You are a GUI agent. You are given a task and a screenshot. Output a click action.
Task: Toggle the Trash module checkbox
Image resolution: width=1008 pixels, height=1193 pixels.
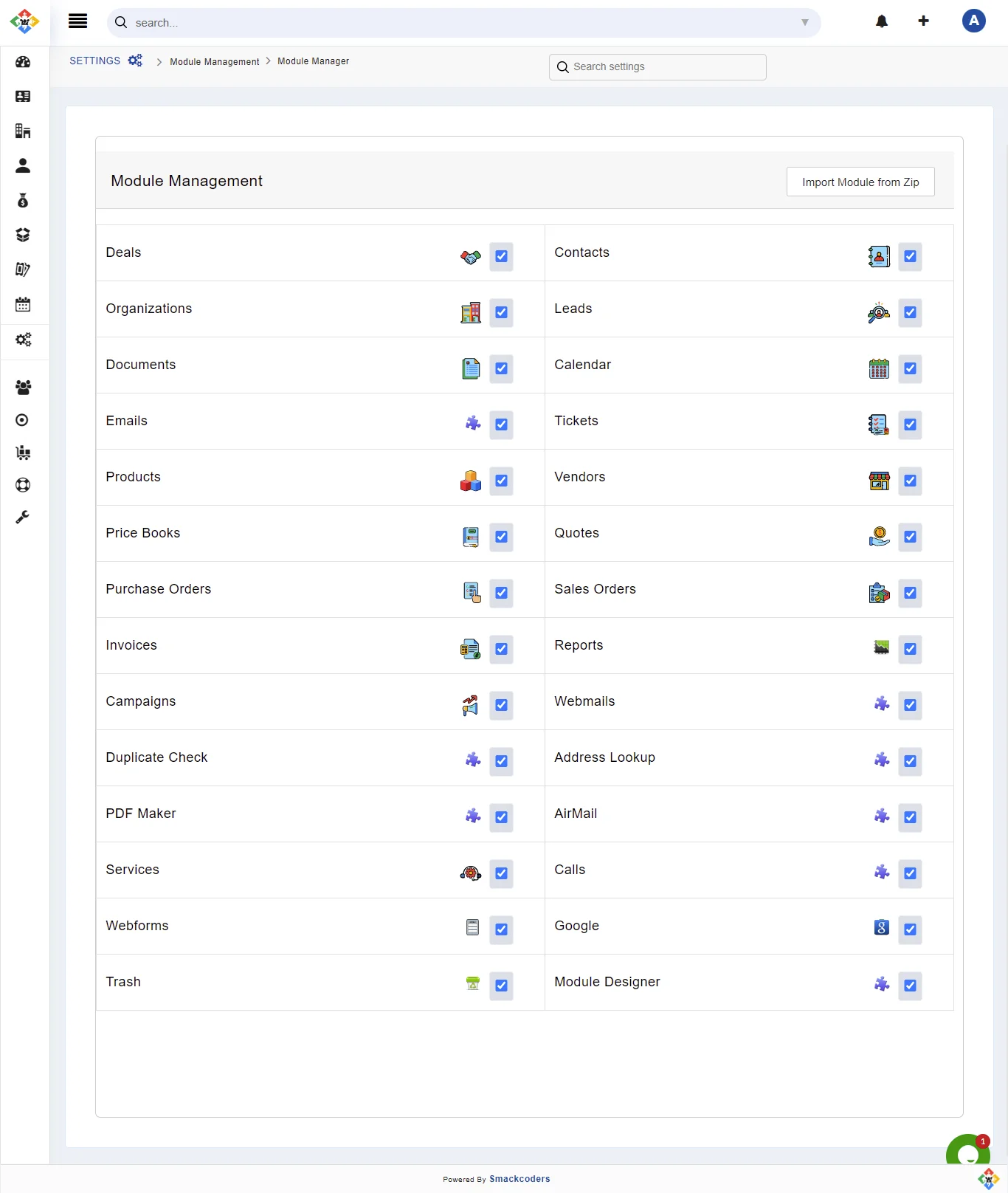[x=501, y=986]
